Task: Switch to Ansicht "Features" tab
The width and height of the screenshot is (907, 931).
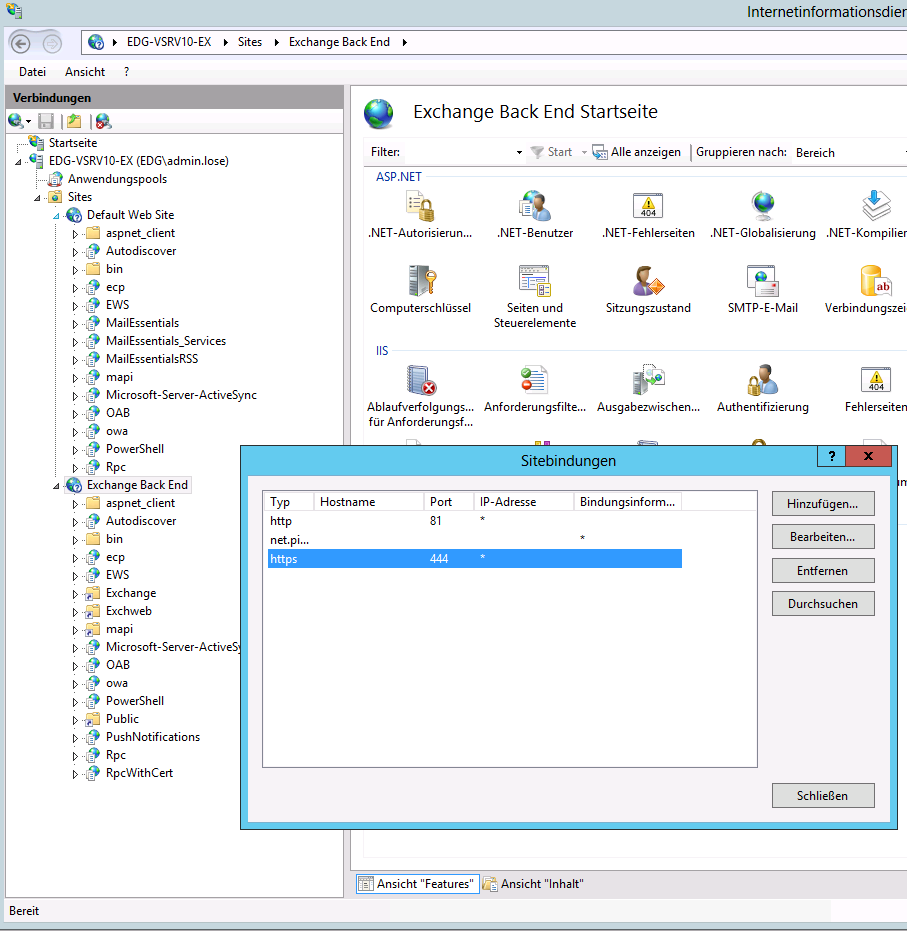Action: click(x=417, y=884)
